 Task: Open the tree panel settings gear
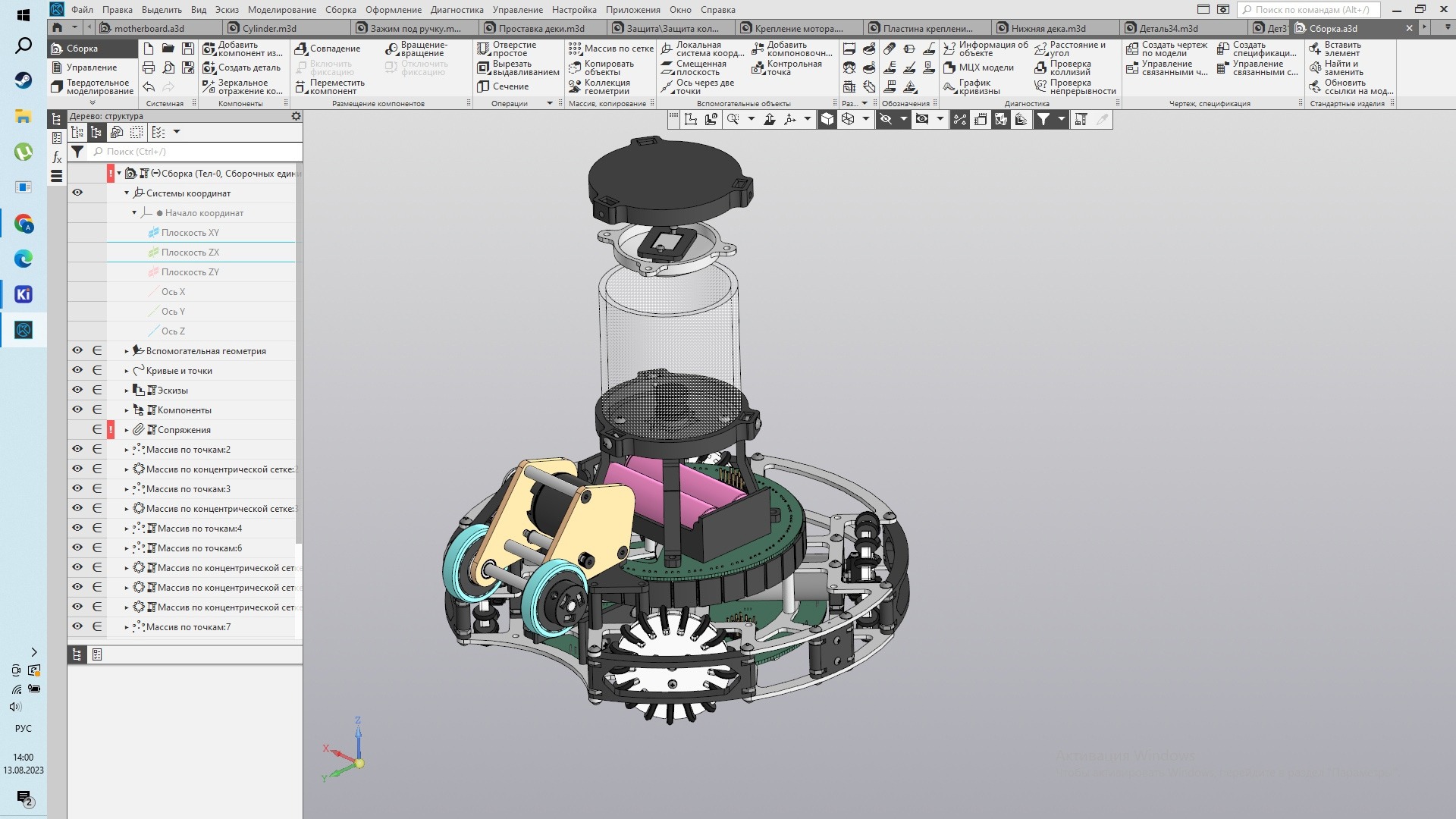(x=296, y=116)
